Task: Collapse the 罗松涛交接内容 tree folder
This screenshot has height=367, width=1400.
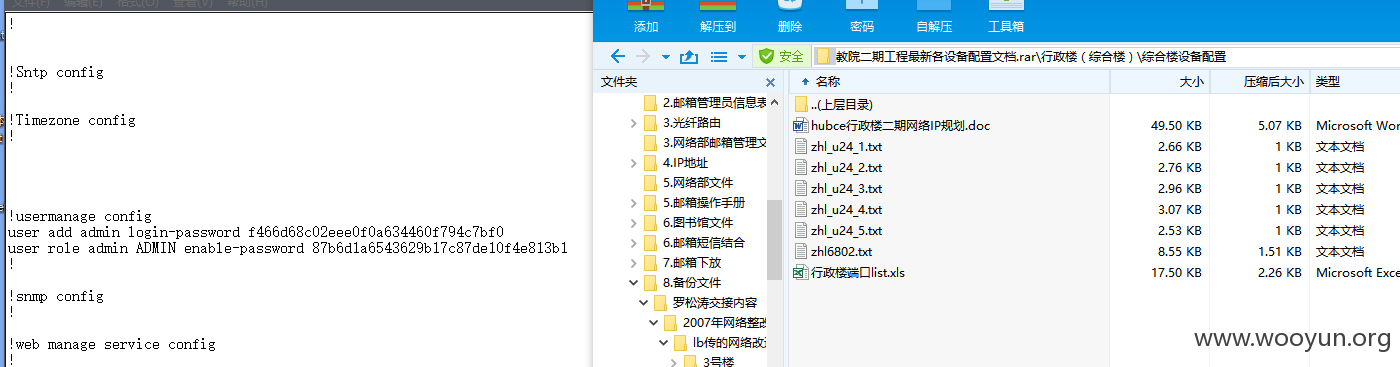Action: (643, 302)
